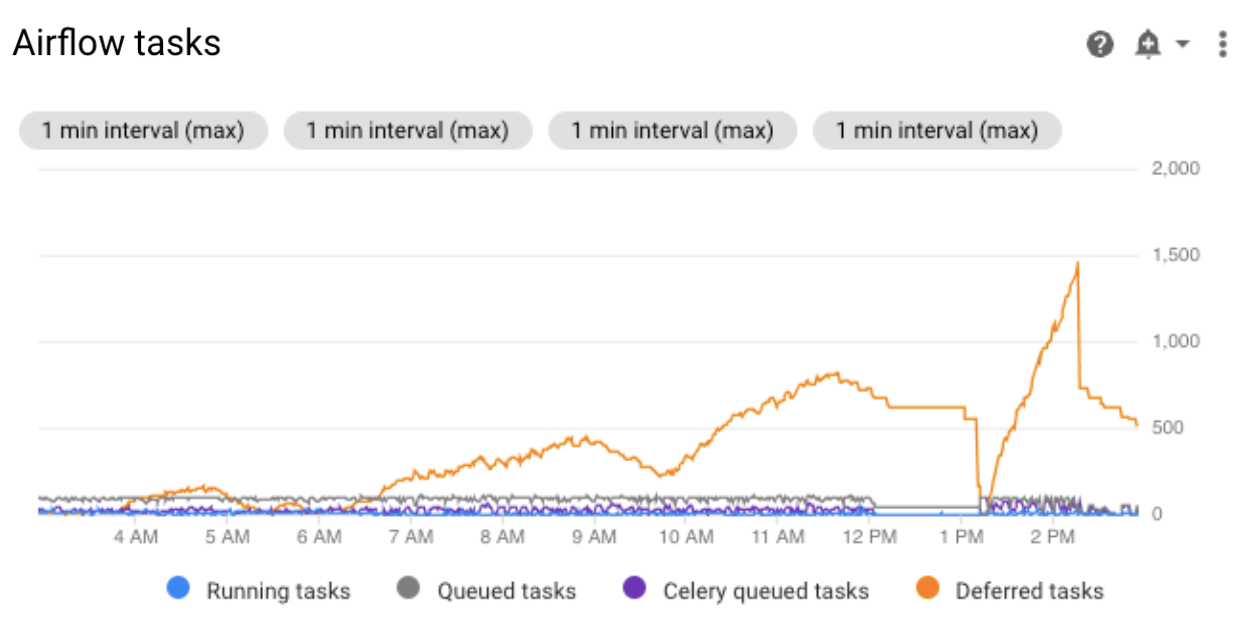
Task: Click the orange Deferred tasks peak spike
Action: (1077, 264)
